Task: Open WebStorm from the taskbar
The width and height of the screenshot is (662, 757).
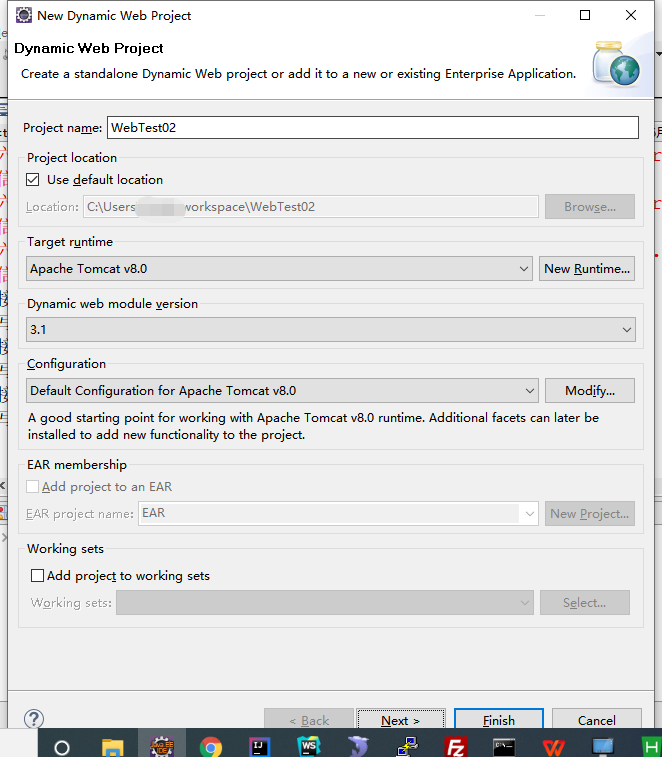Action: [309, 747]
